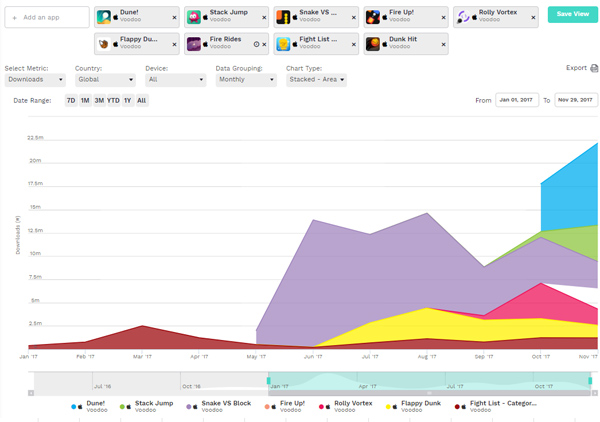Image resolution: width=600 pixels, height=422 pixels.
Task: Select the YTD date range
Action: click(x=113, y=101)
